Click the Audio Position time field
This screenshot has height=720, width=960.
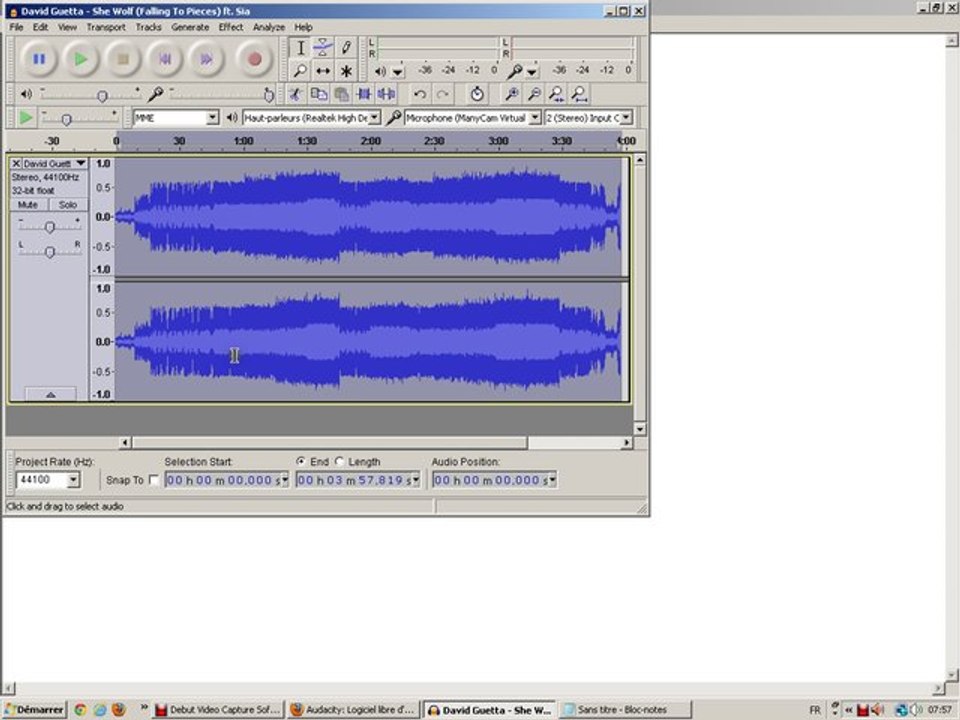pyautogui.click(x=495, y=480)
